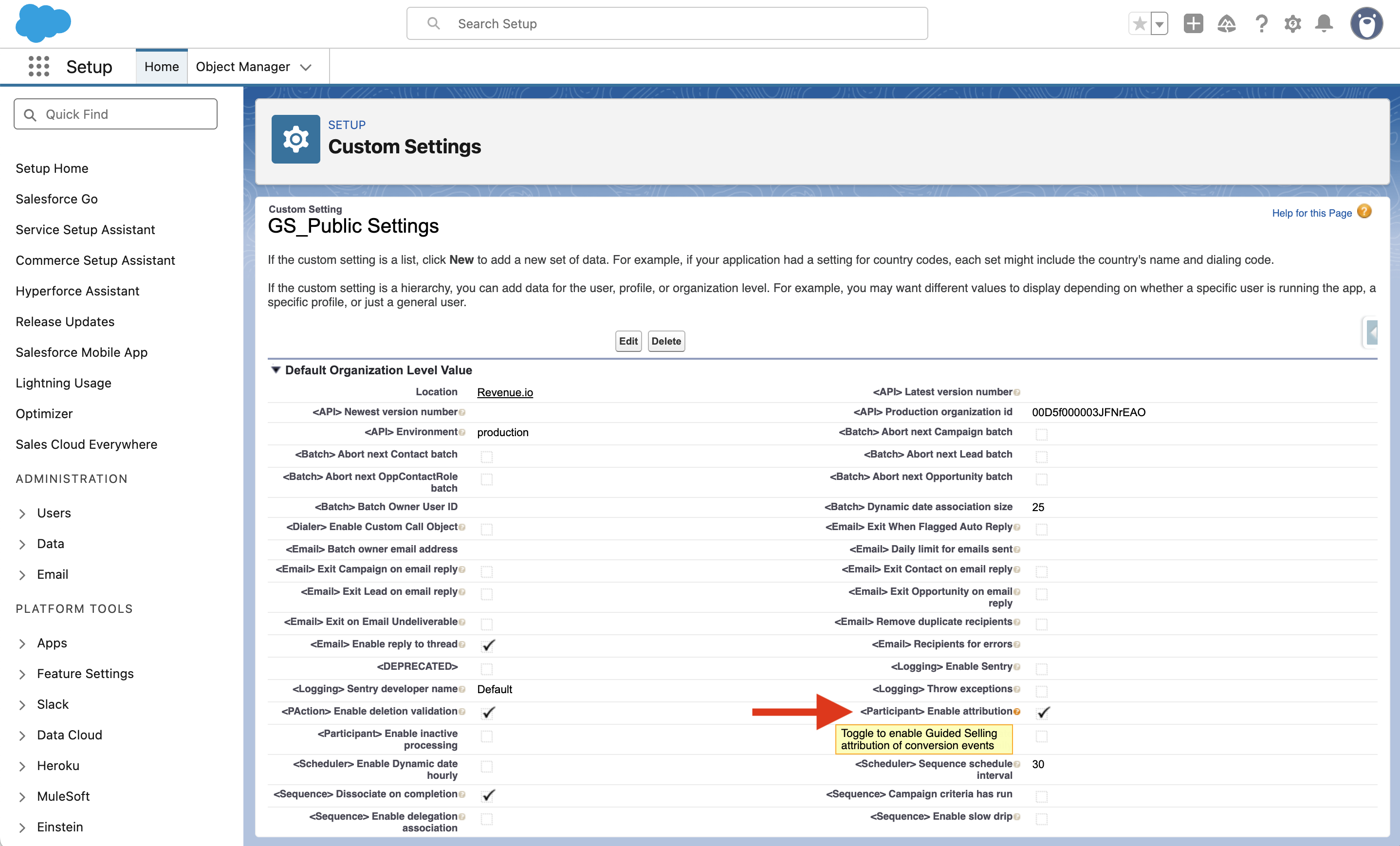The width and height of the screenshot is (1400, 846).
Task: Click the Edit button
Action: (x=628, y=341)
